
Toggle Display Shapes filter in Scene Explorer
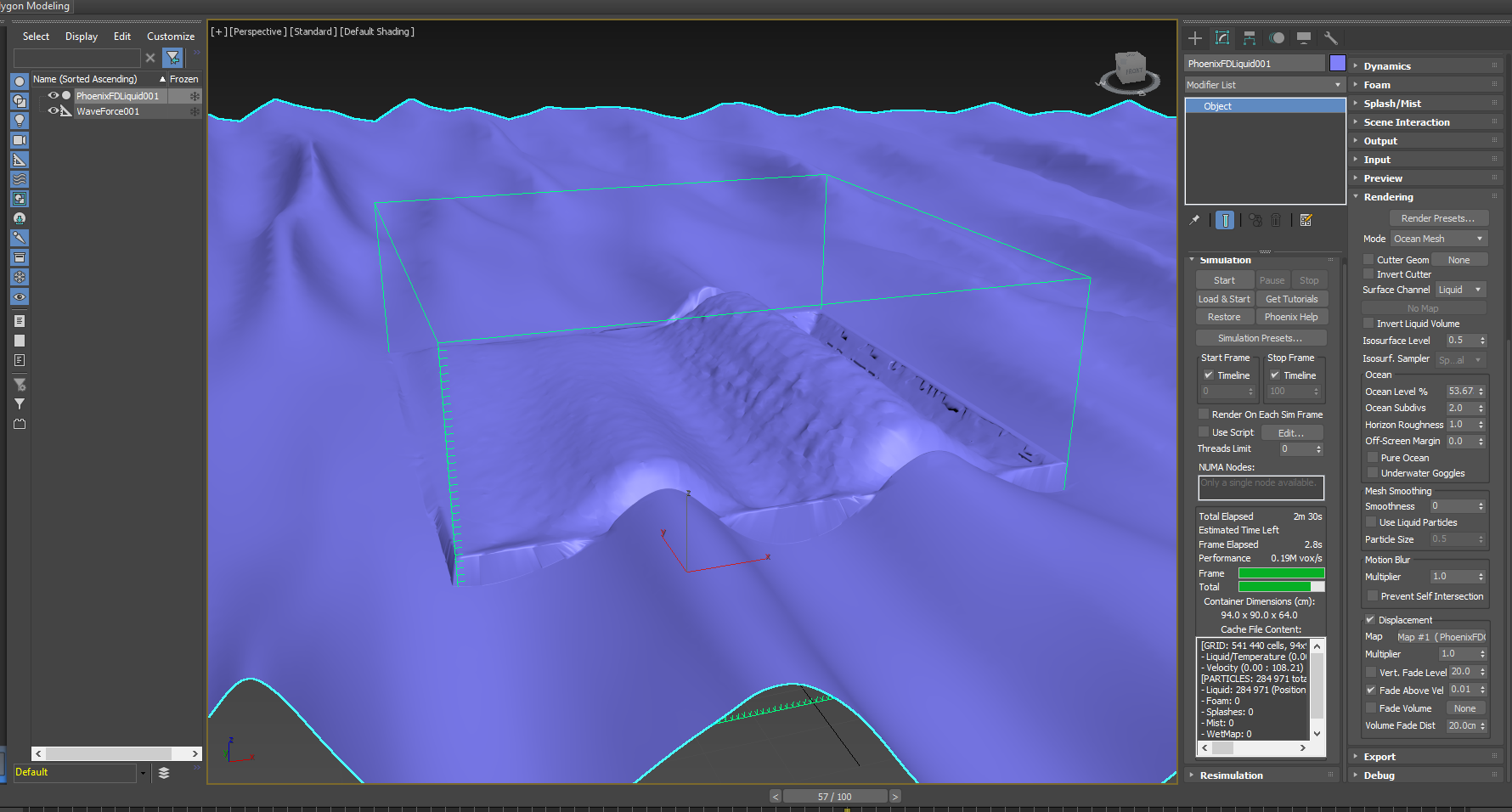tap(20, 101)
